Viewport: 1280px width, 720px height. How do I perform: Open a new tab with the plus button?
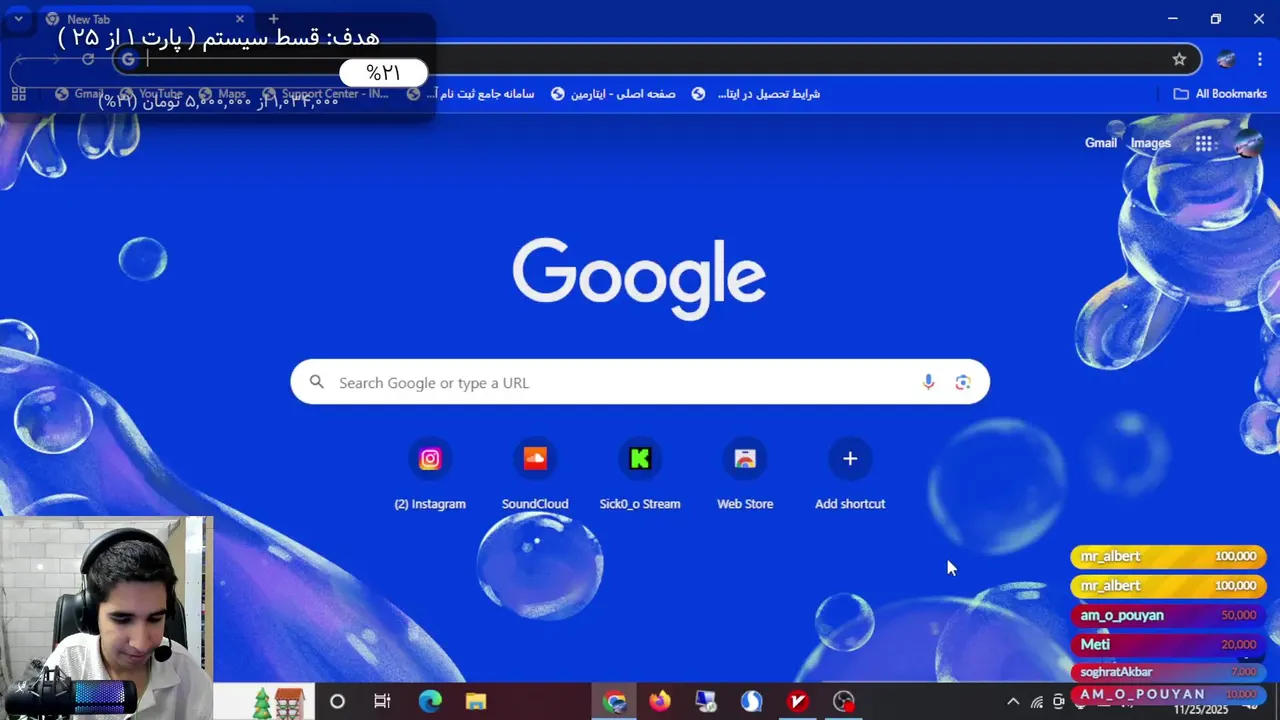(273, 19)
